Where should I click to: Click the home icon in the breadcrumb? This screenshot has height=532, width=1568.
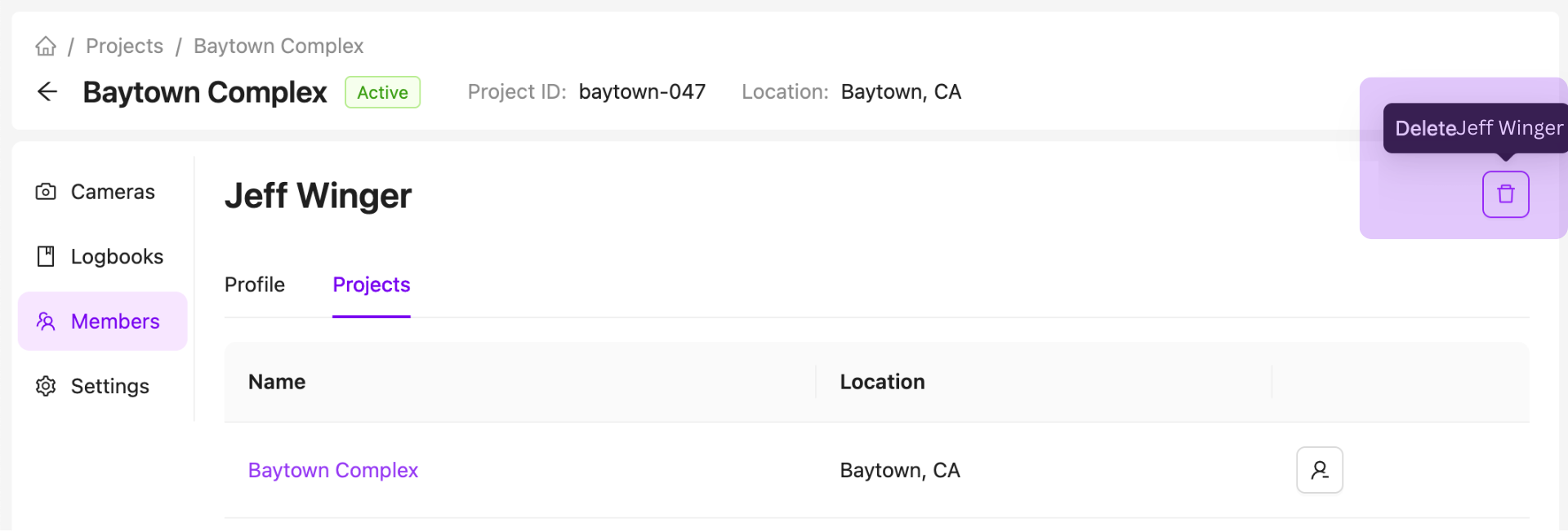[x=46, y=47]
